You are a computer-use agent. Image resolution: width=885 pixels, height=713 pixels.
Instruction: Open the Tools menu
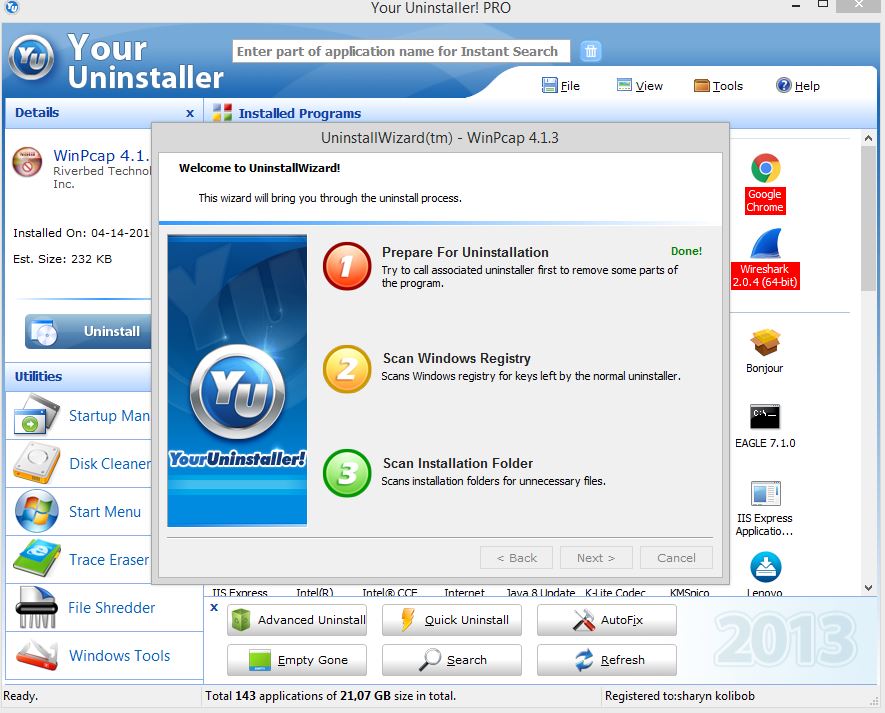pos(718,86)
